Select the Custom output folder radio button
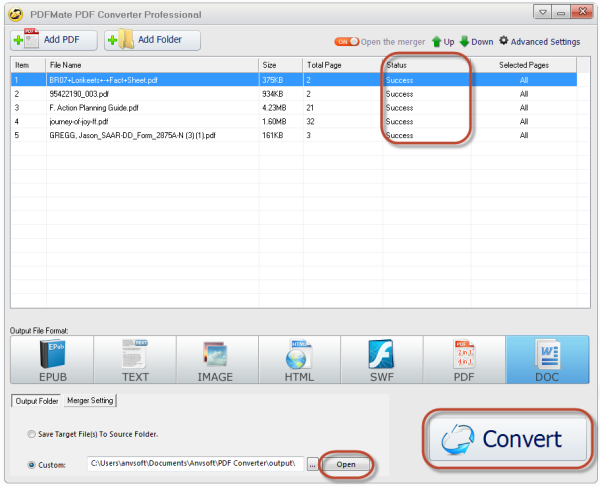The width and height of the screenshot is (600, 486). (x=31, y=465)
